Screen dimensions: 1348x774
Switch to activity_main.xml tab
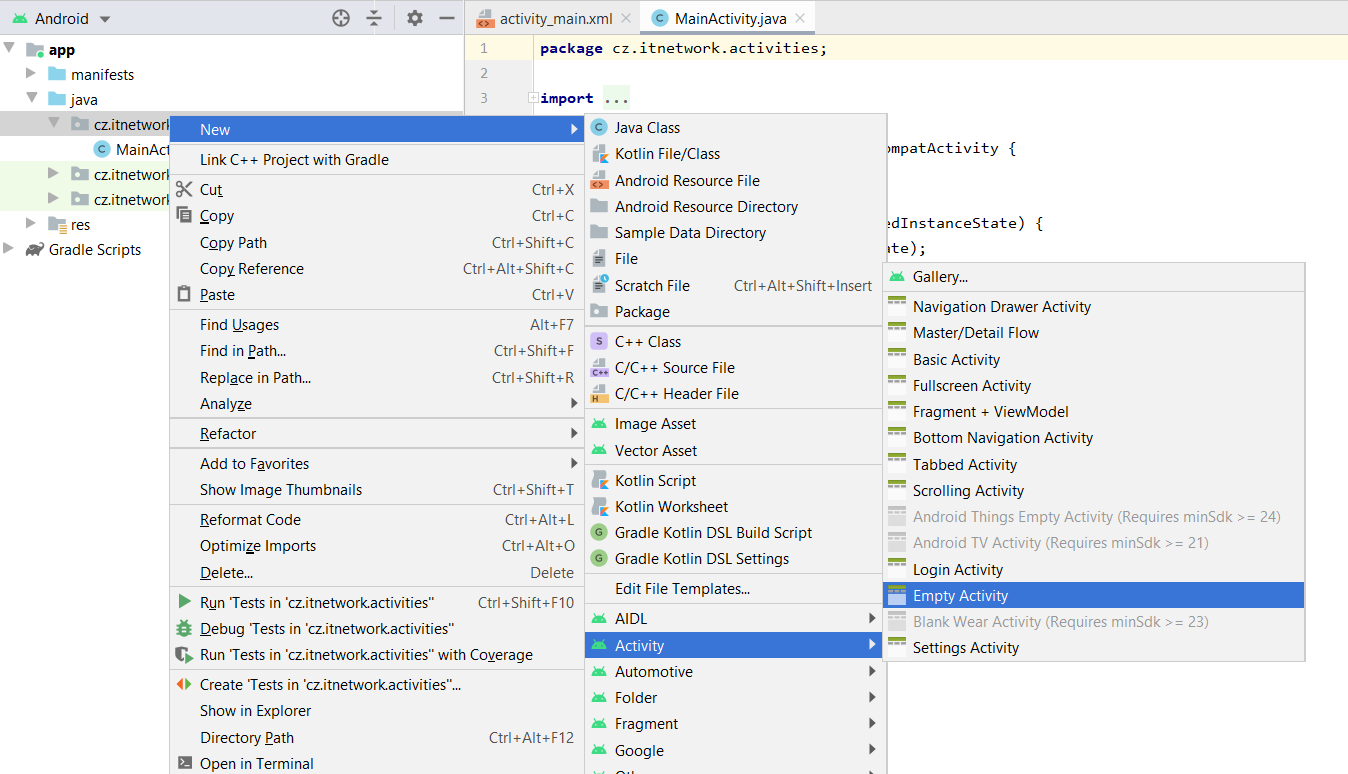[x=555, y=19]
